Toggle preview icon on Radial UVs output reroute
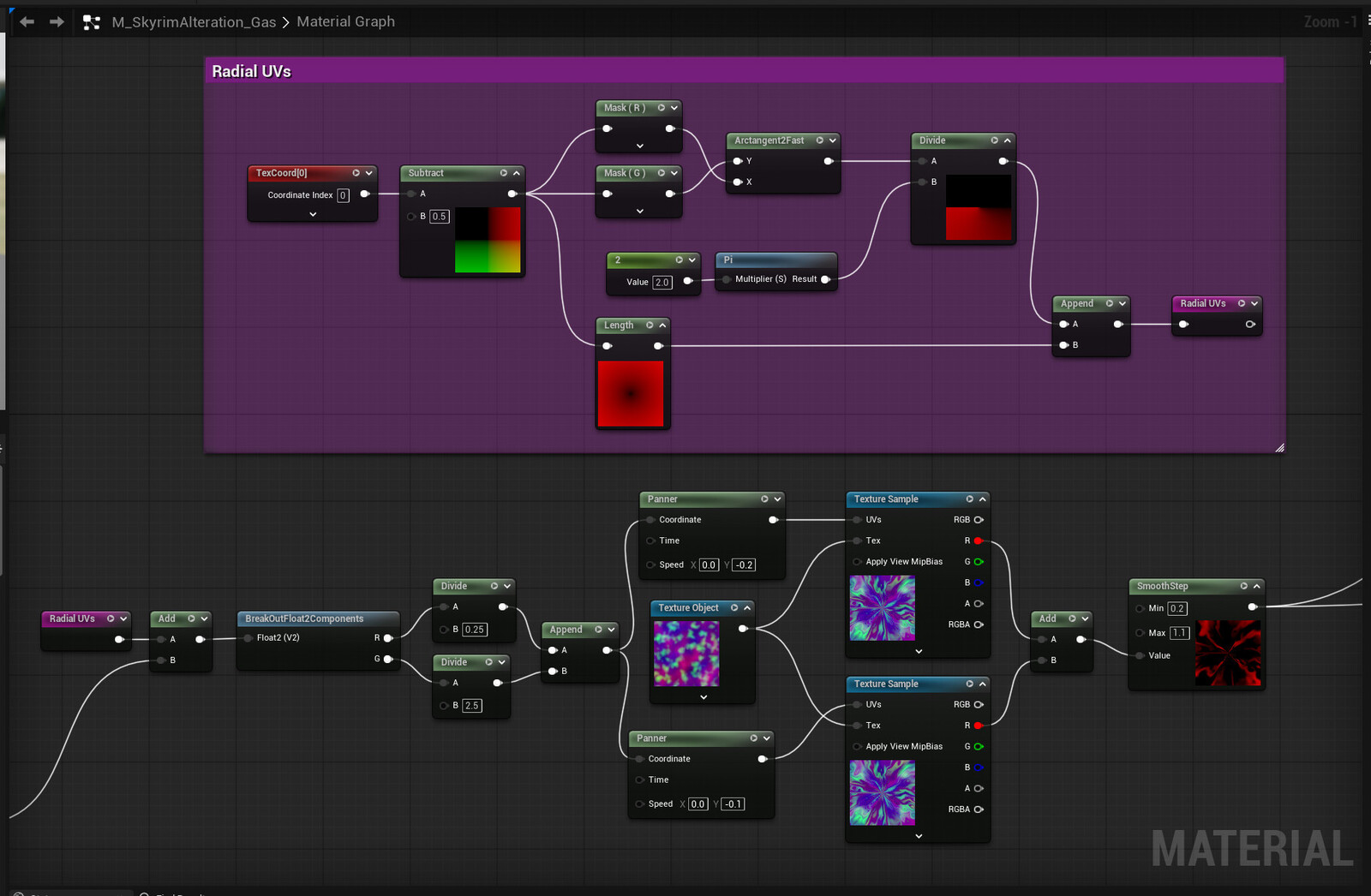 coord(1242,303)
